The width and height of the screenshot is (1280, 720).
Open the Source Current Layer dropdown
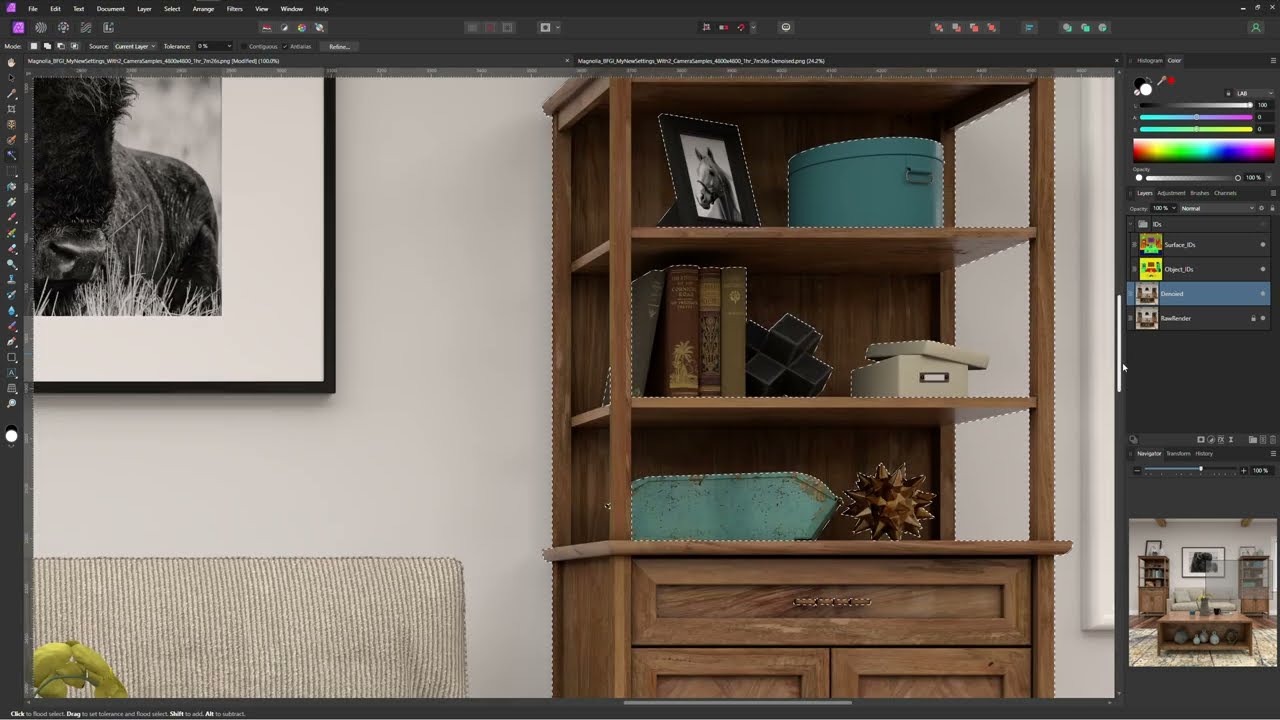point(134,46)
